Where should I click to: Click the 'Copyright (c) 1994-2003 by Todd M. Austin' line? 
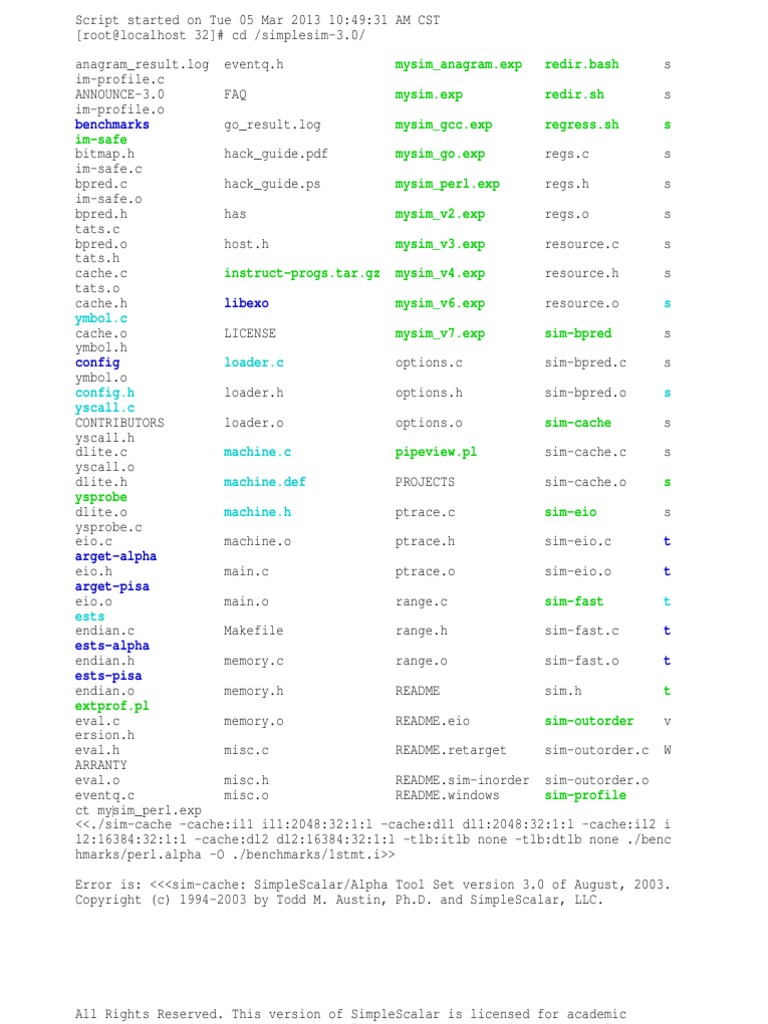(339, 900)
